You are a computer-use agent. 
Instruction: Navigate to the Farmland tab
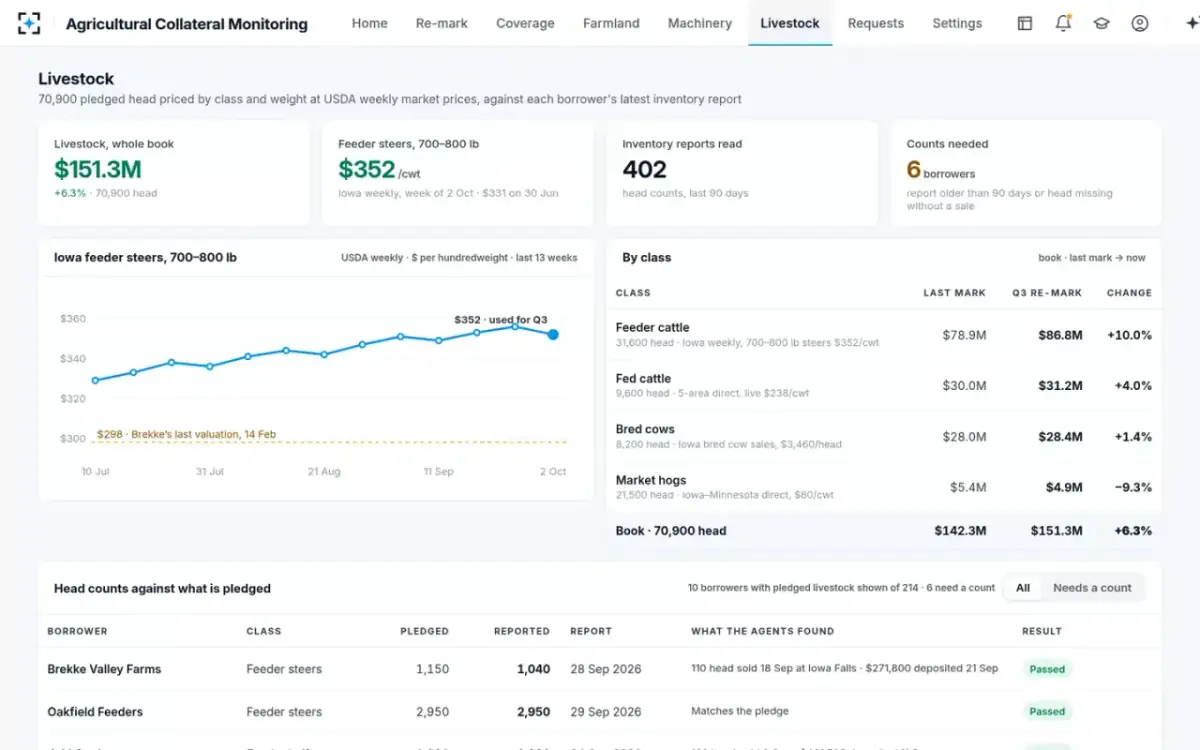(x=611, y=23)
